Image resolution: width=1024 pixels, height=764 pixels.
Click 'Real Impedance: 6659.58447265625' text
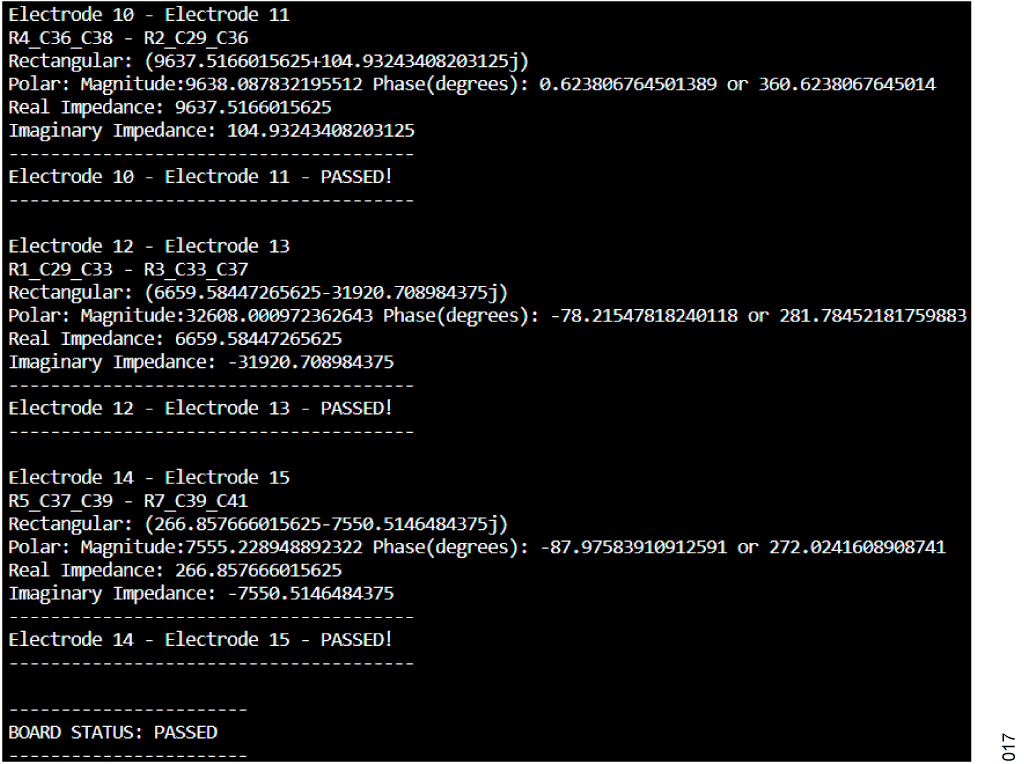pos(175,339)
